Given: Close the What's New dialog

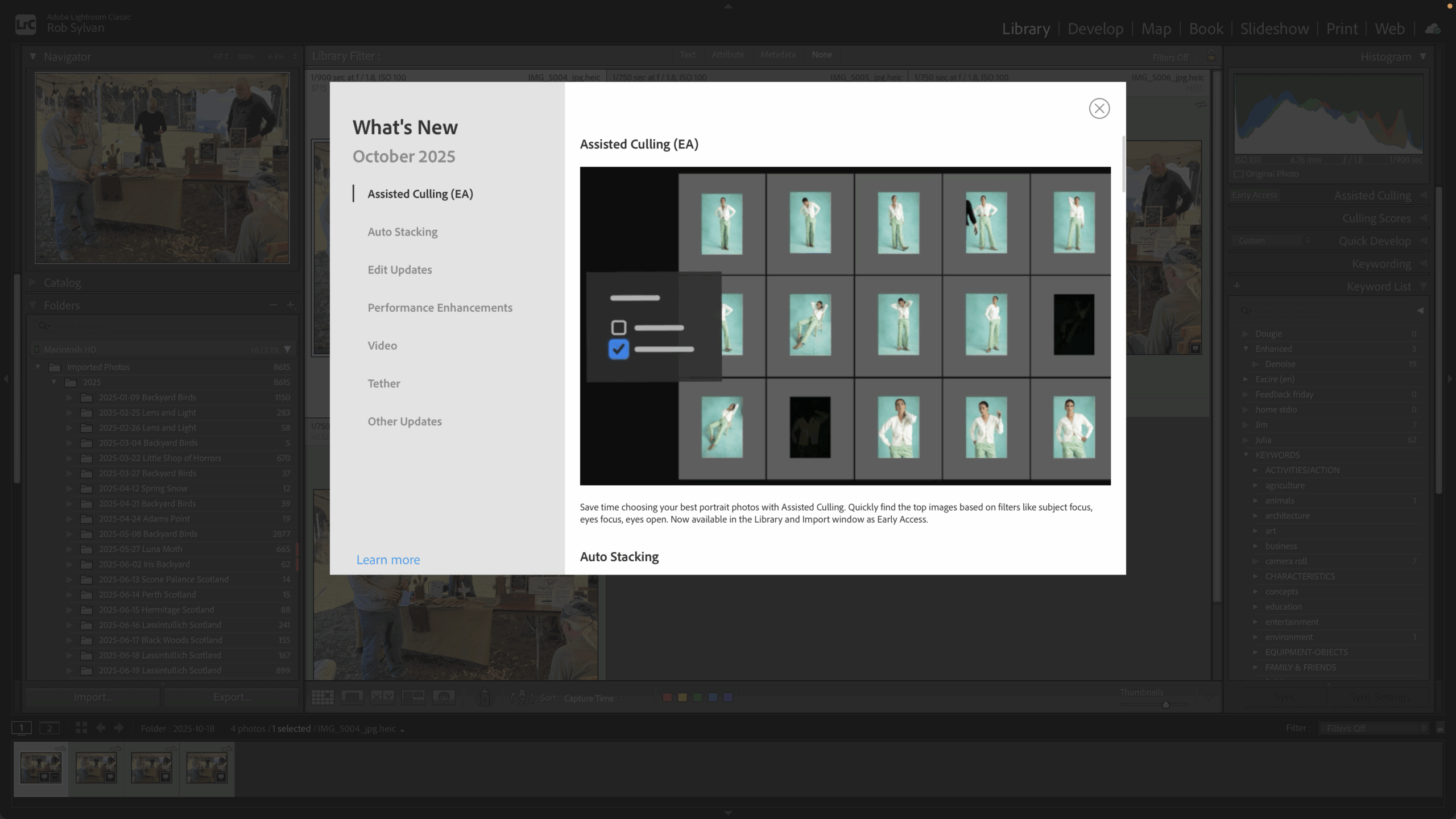Looking at the screenshot, I should coord(1099,108).
